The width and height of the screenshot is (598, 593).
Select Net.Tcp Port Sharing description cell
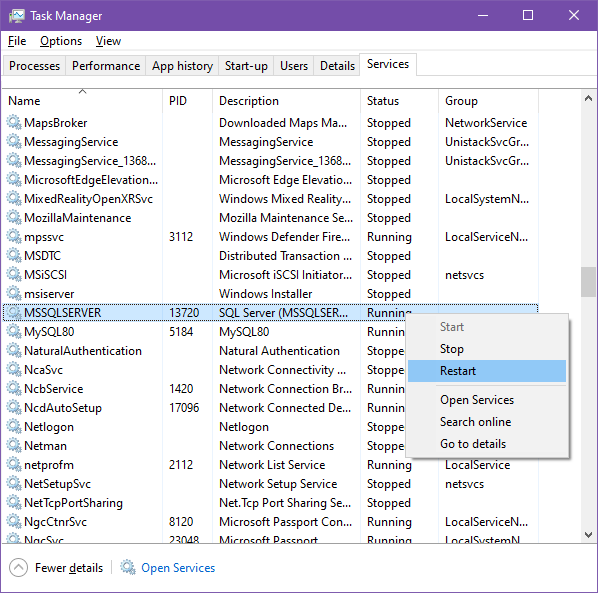point(285,503)
